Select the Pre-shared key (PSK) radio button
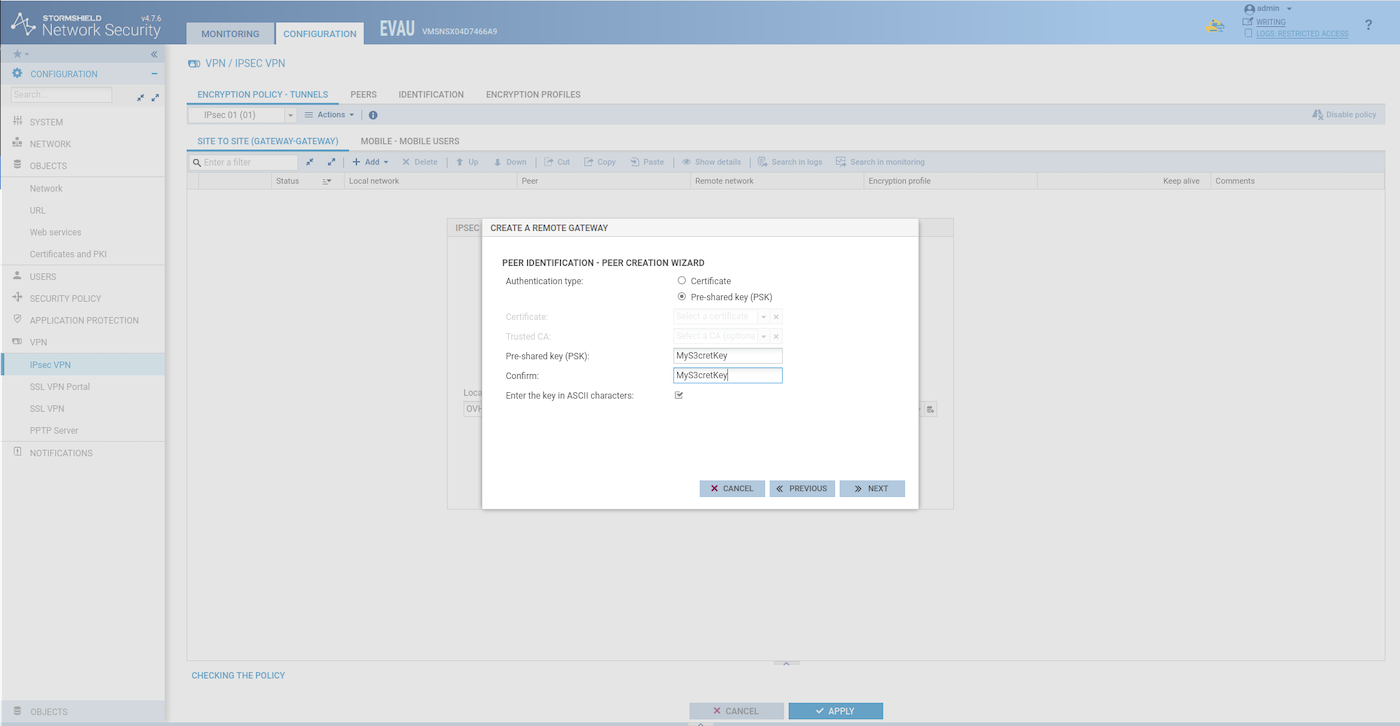Screen dimensions: 1400x726 pos(682,297)
